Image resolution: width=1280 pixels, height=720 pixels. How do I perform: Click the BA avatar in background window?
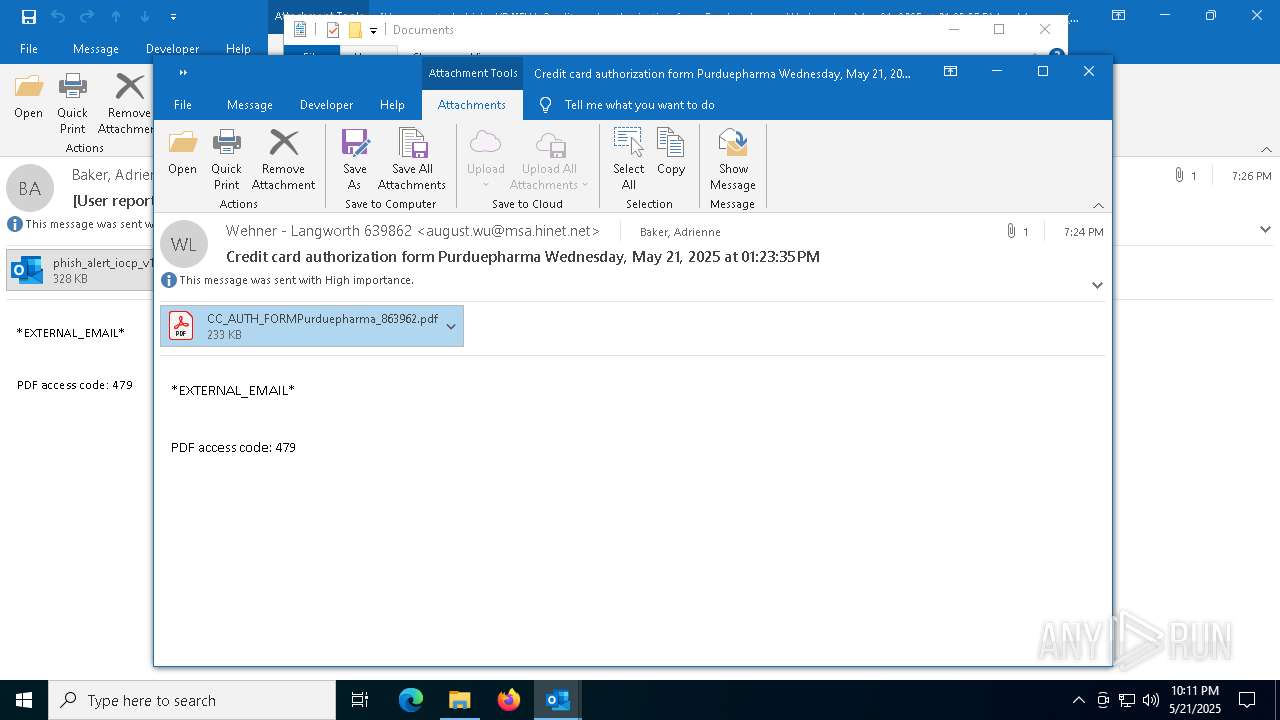(x=30, y=188)
